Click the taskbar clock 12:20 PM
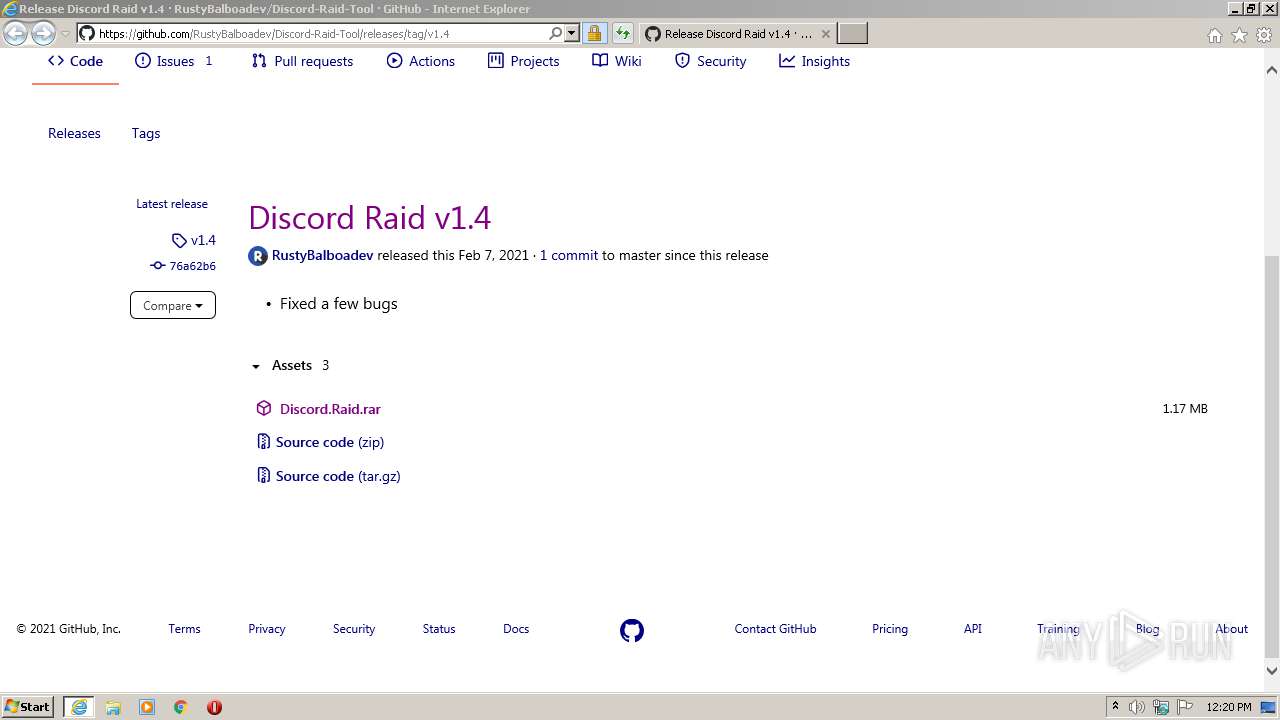The height and width of the screenshot is (720, 1280). (x=1229, y=707)
